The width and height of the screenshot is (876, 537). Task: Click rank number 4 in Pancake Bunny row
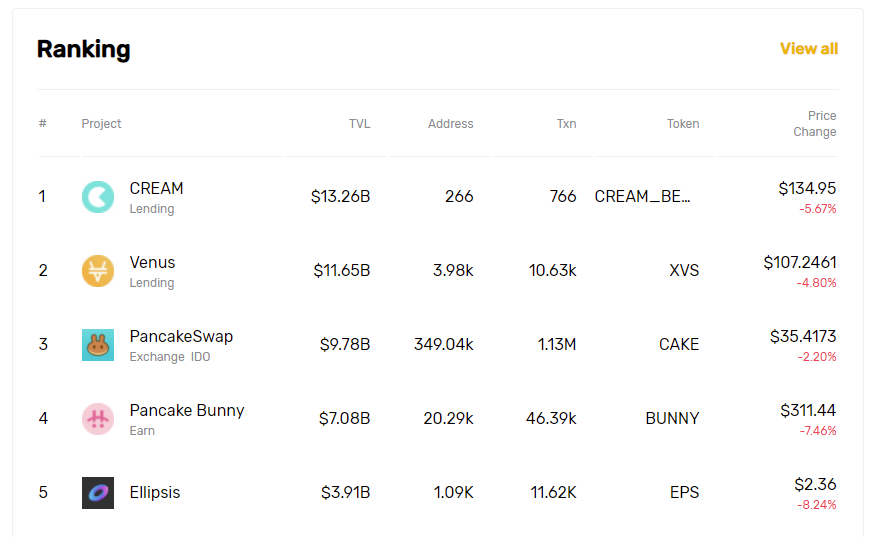coord(43,419)
